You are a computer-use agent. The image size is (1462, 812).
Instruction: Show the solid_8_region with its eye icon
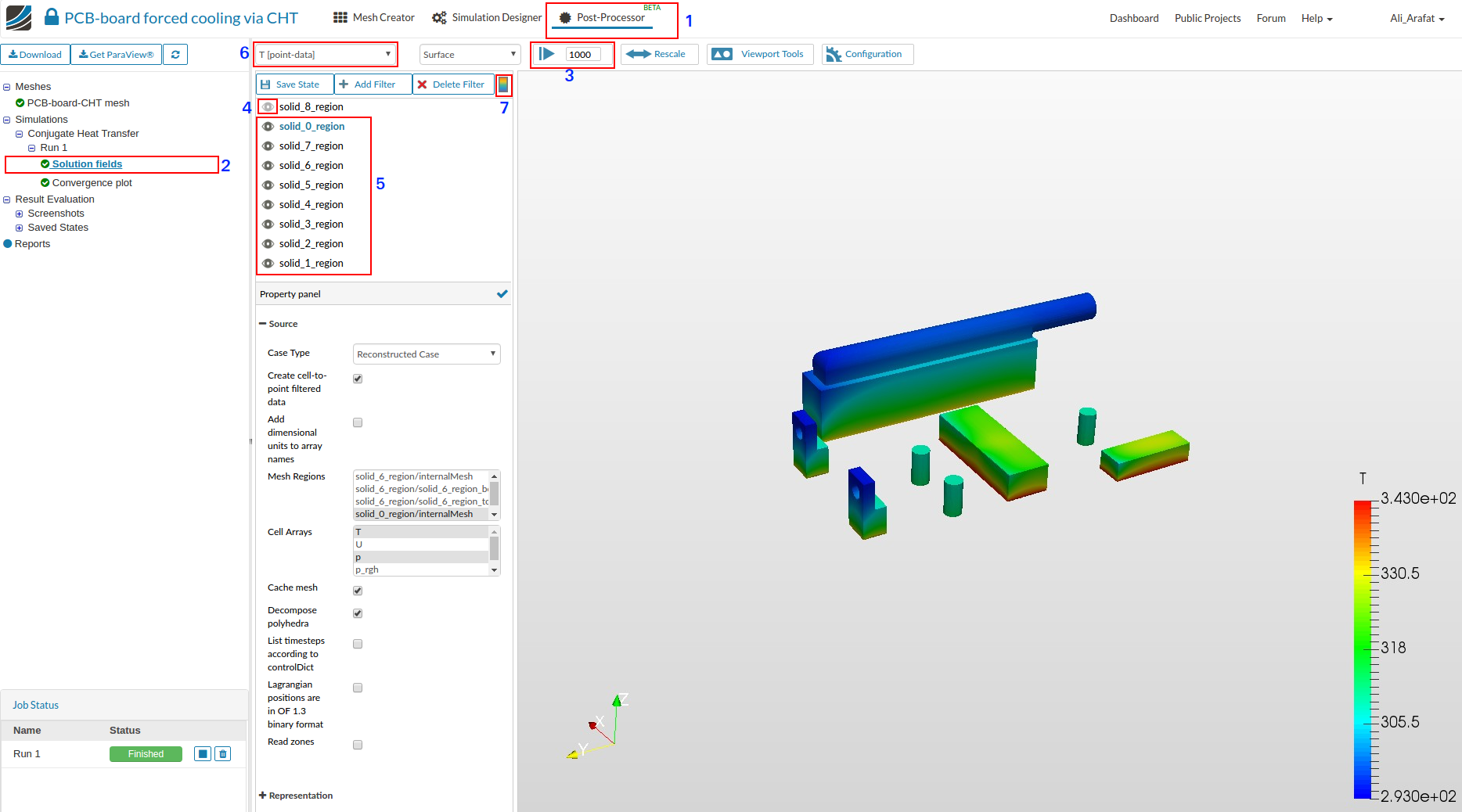268,107
